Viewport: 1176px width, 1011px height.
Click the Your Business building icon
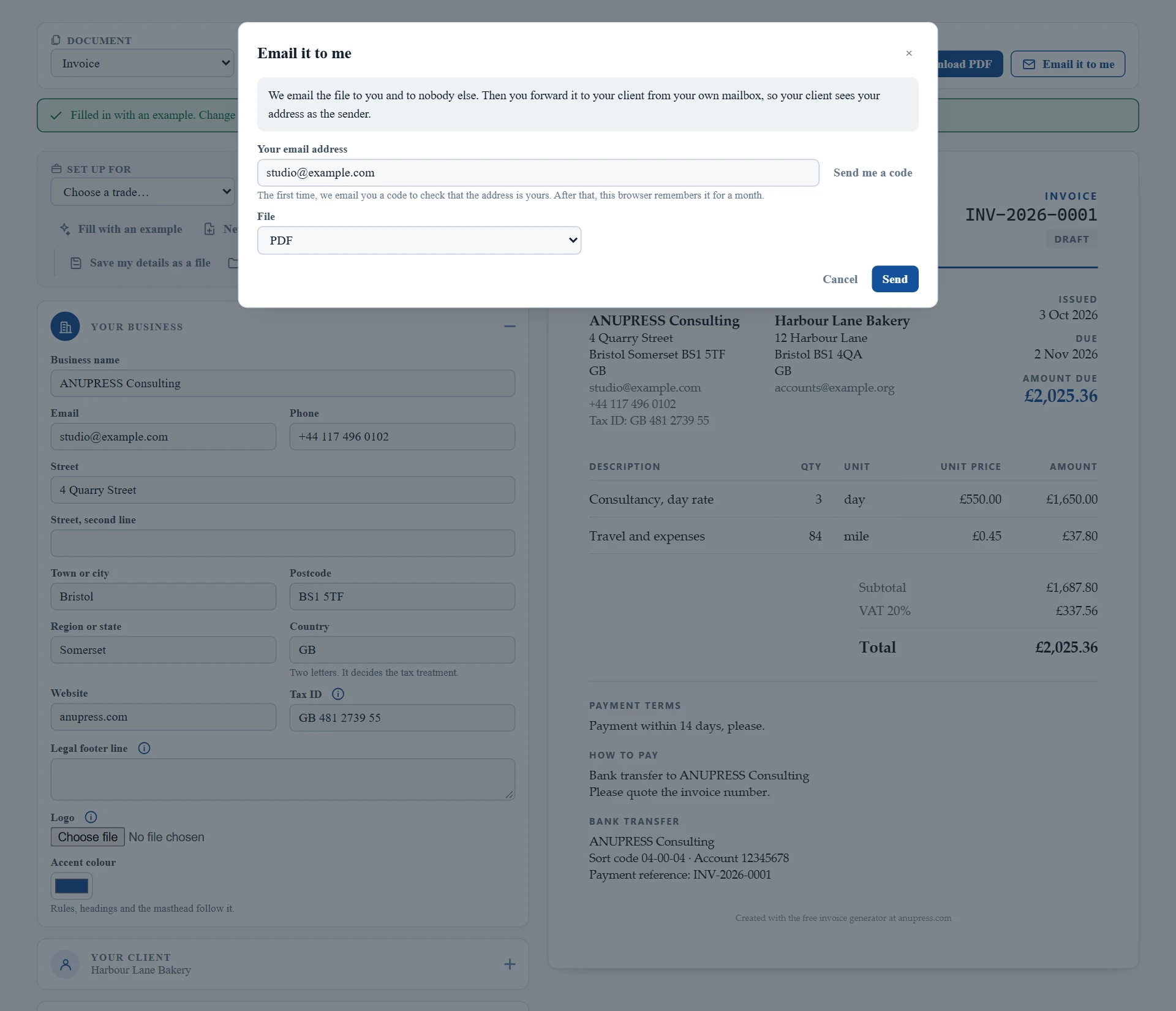(65, 327)
